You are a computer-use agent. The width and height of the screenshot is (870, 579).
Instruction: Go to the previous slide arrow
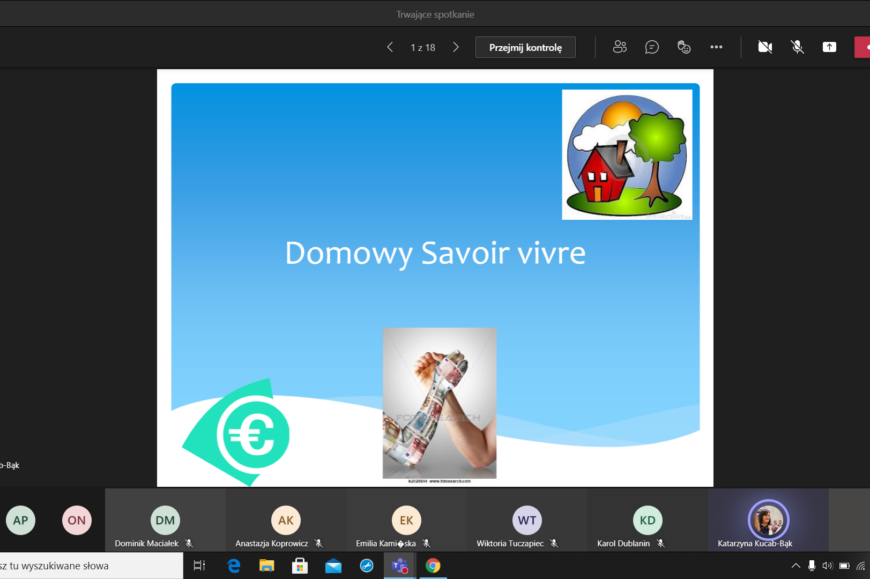click(390, 48)
